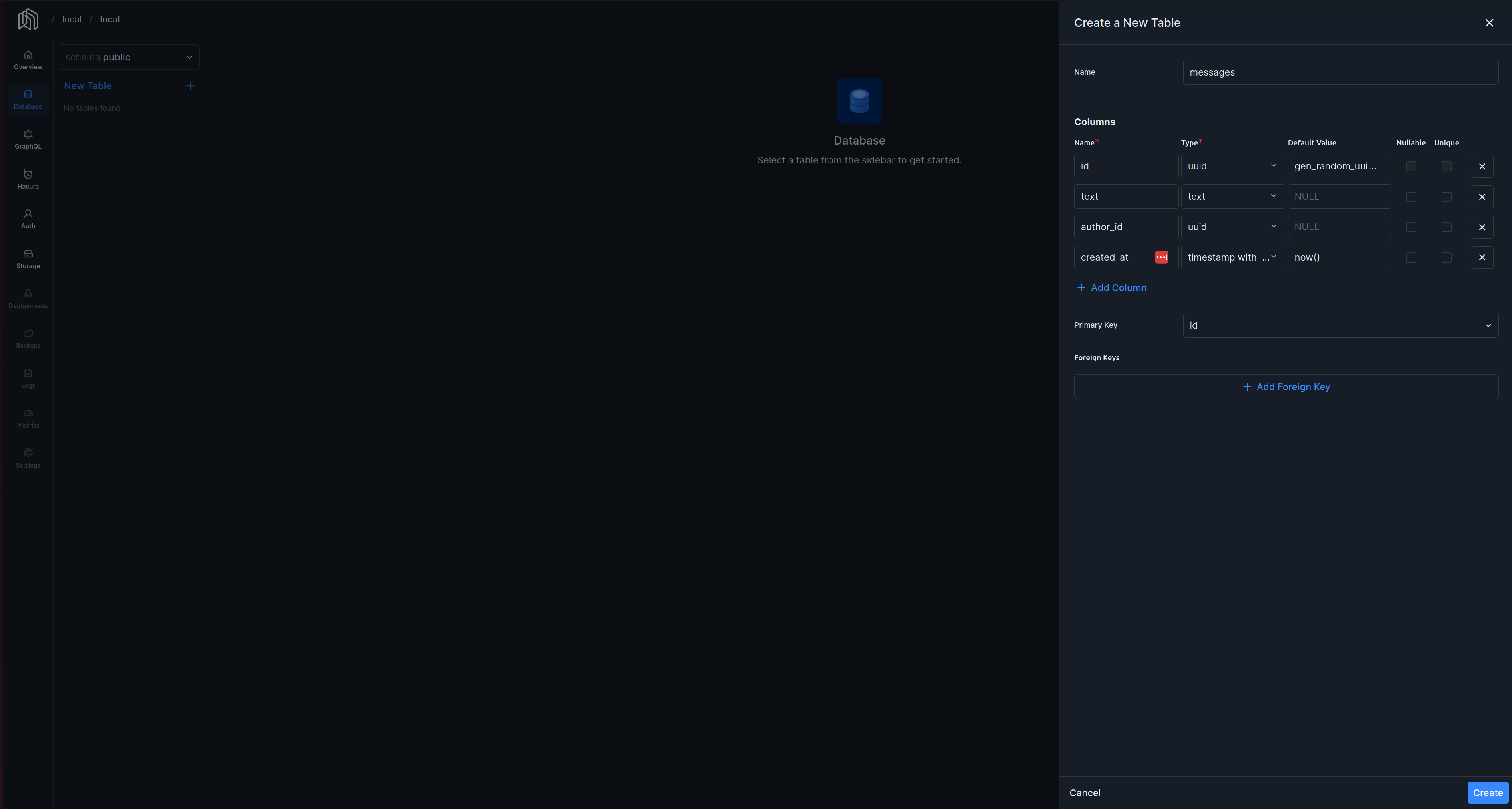Viewport: 1512px width, 809px height.
Task: Open the schema.public selector
Action: [128, 57]
